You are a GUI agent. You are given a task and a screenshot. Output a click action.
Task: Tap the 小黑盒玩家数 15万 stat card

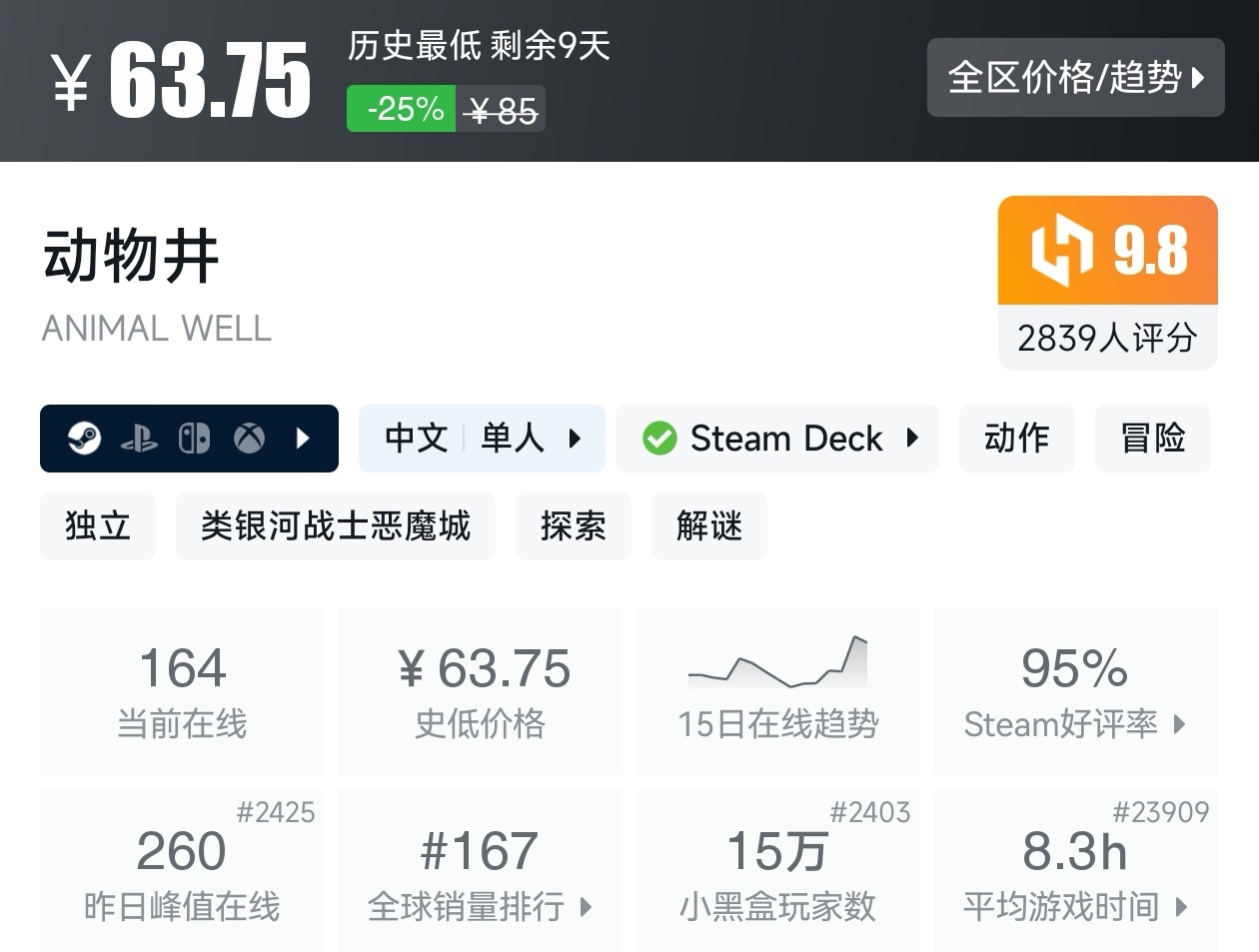pos(778,871)
